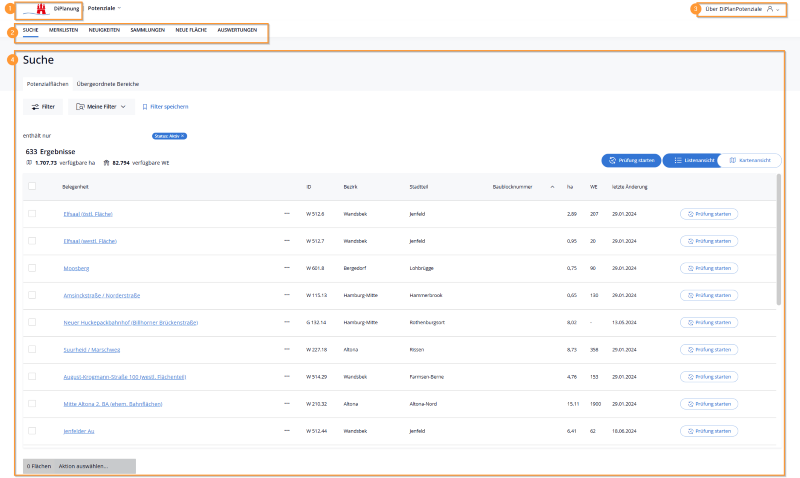Remove the Status: Aktiv filter chip

(184, 135)
